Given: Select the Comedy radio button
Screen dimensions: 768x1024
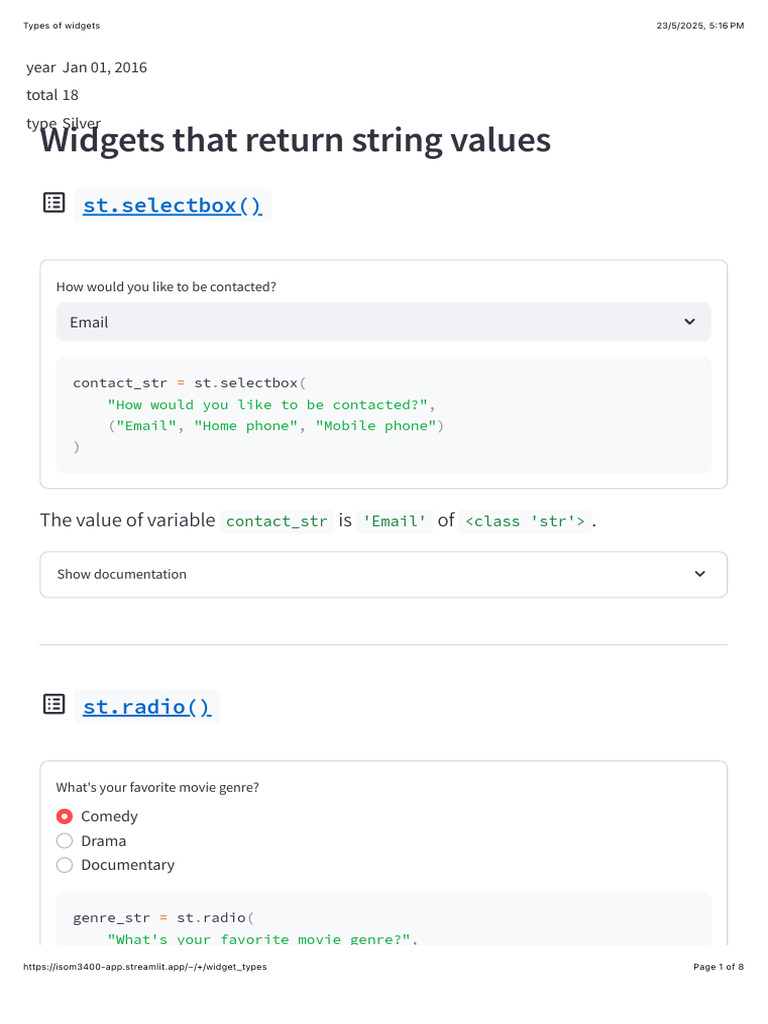Looking at the screenshot, I should (x=65, y=816).
